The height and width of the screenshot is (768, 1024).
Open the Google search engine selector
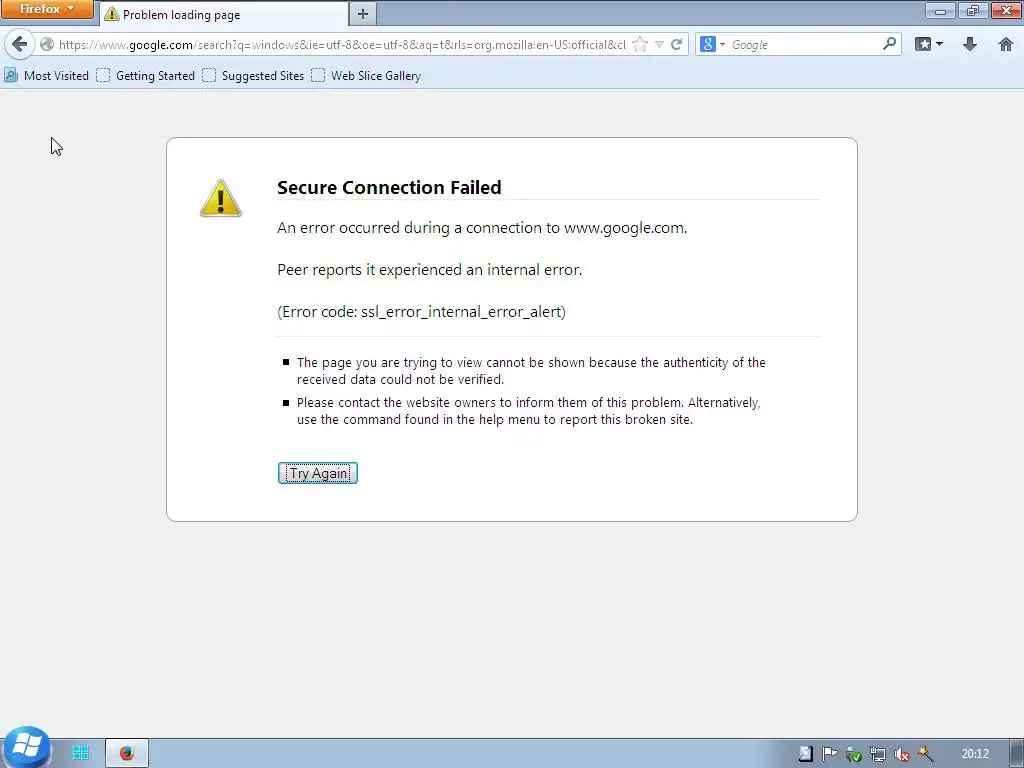[712, 44]
